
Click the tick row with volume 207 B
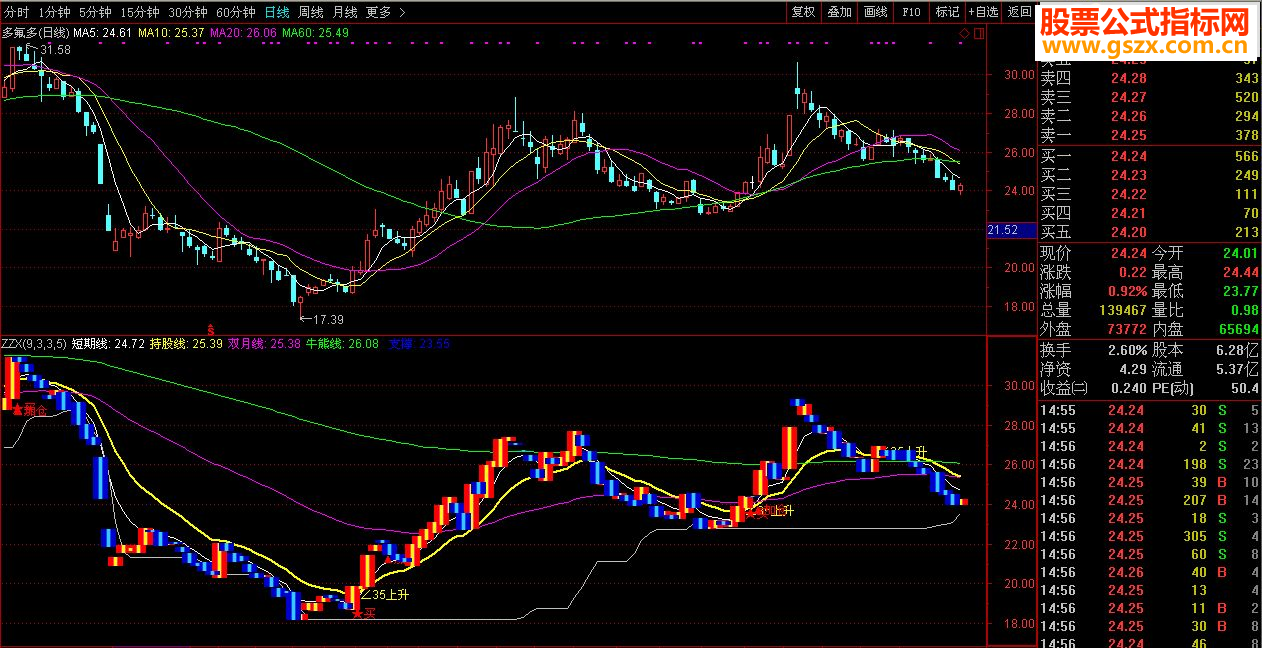[1150, 500]
